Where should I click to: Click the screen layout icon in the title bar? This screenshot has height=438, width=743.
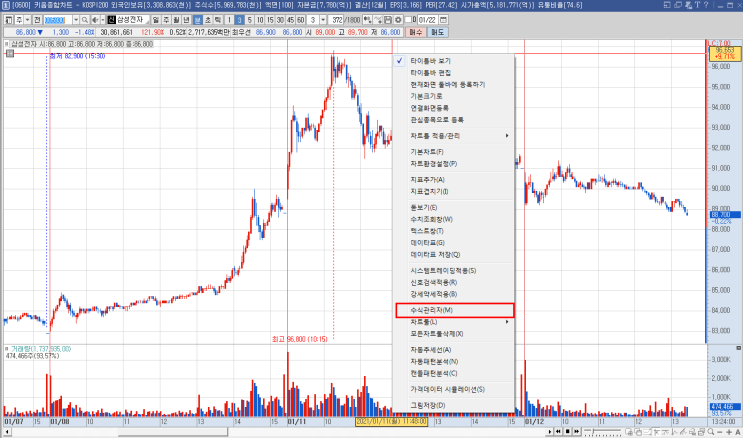667,5
